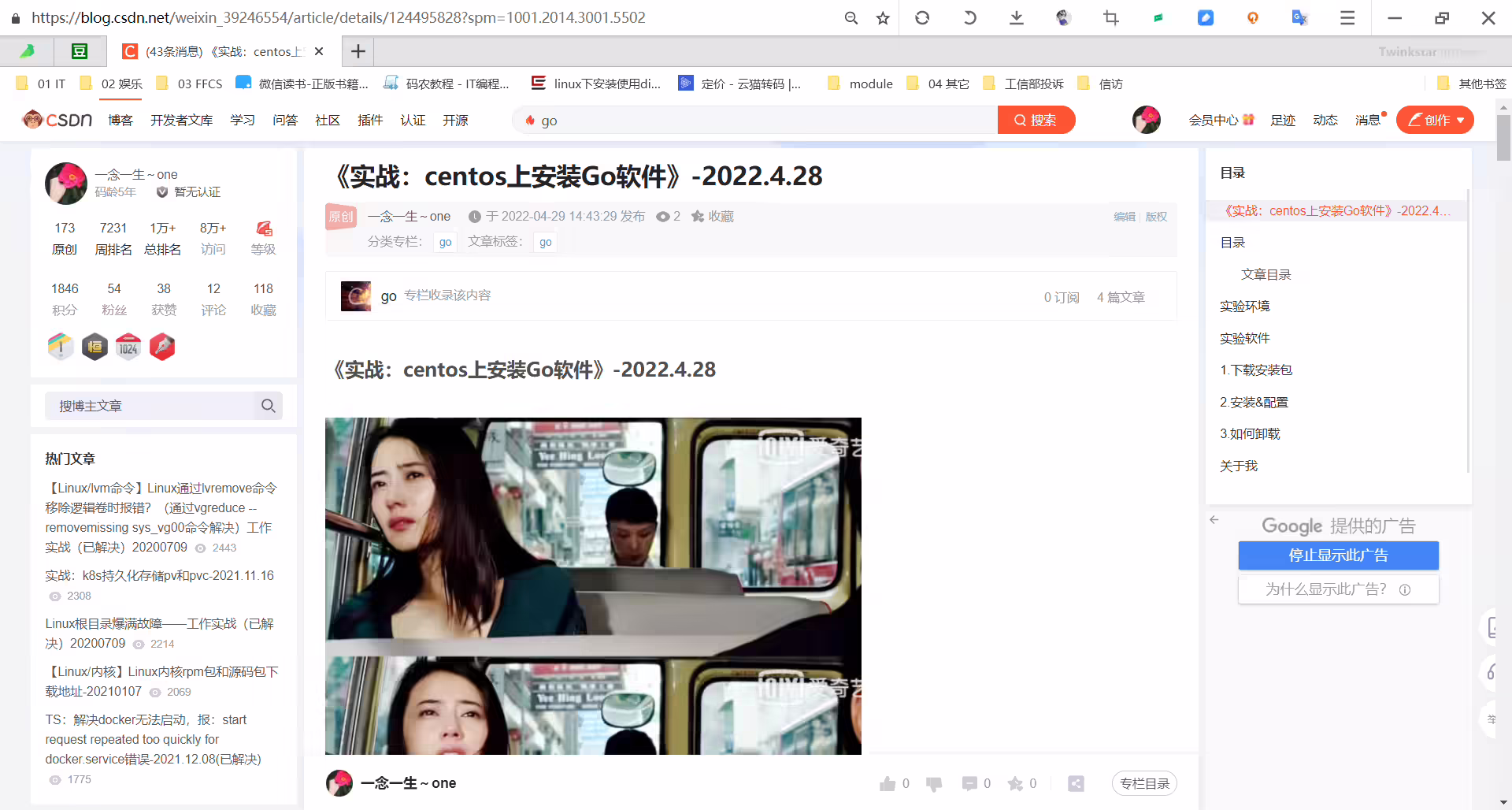The width and height of the screenshot is (1512, 810).
Task: Open a new browser tab
Action: [x=358, y=51]
